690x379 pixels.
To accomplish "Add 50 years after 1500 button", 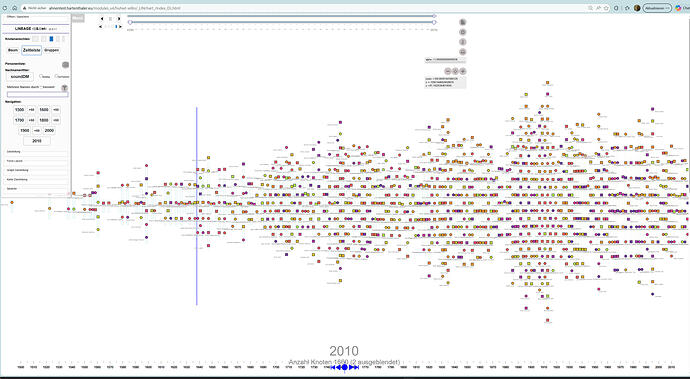I will click(31, 110).
